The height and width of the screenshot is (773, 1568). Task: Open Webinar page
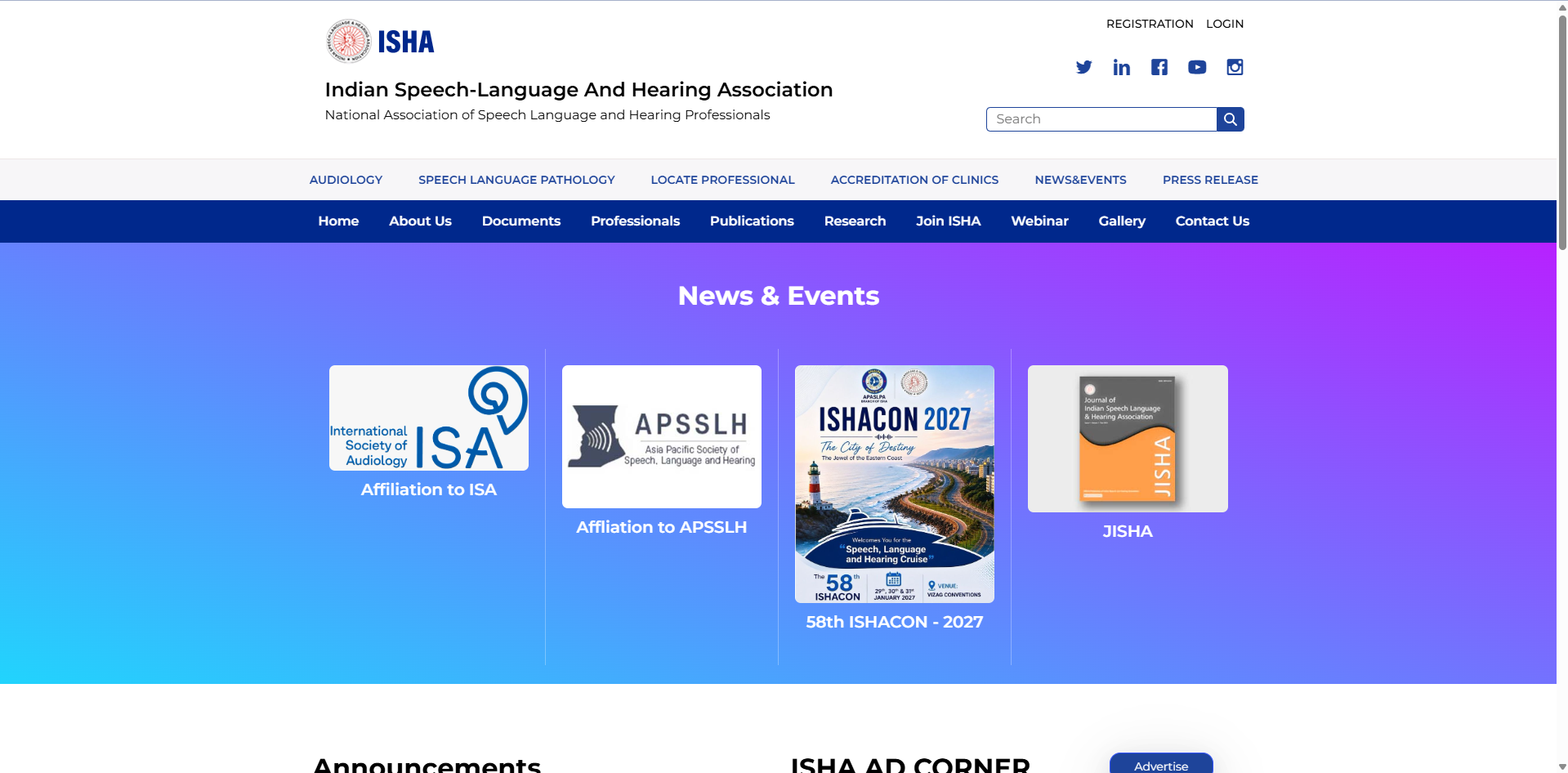click(1039, 221)
